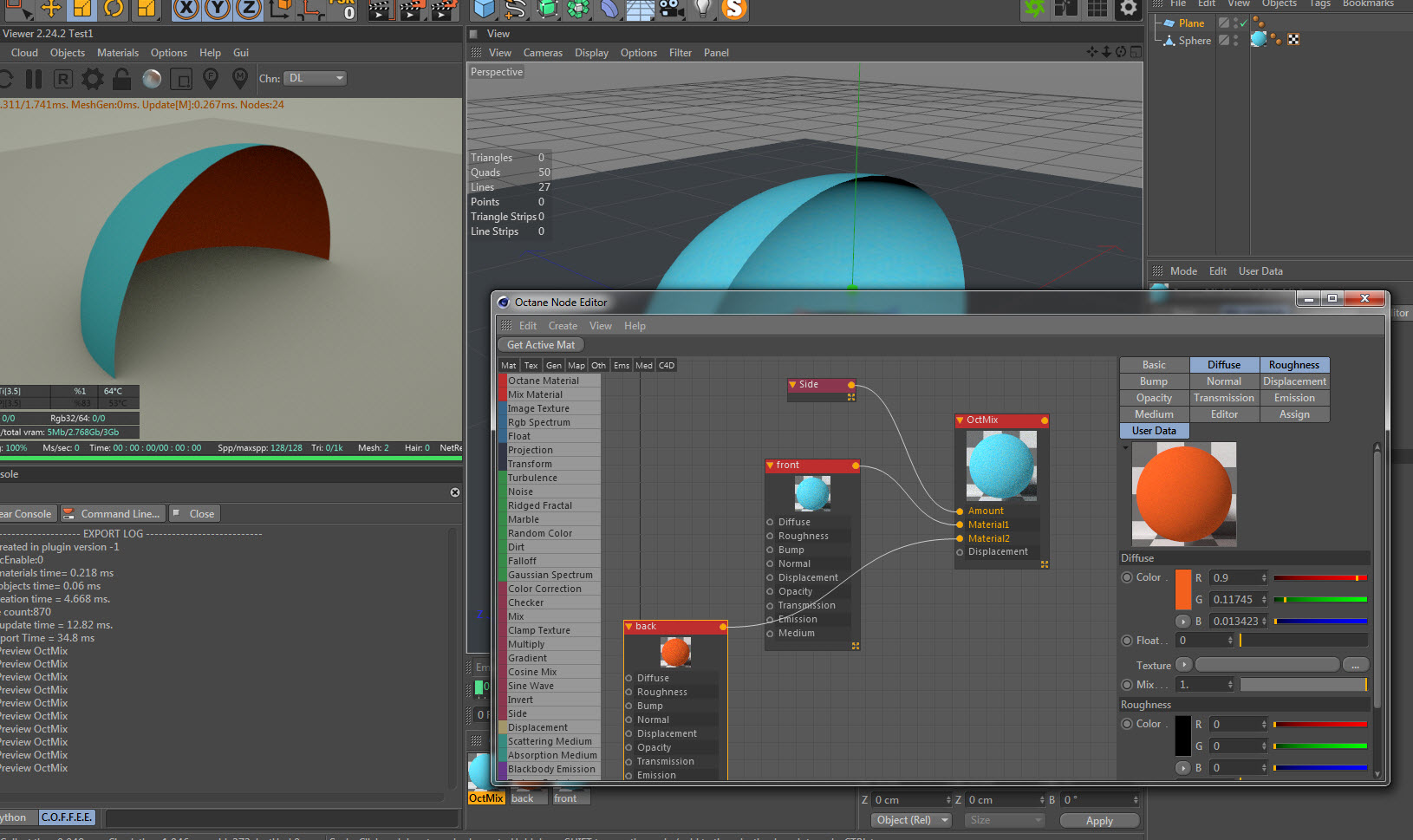
Task: Enable the Diffuse Color radio button
Action: pos(1127,577)
